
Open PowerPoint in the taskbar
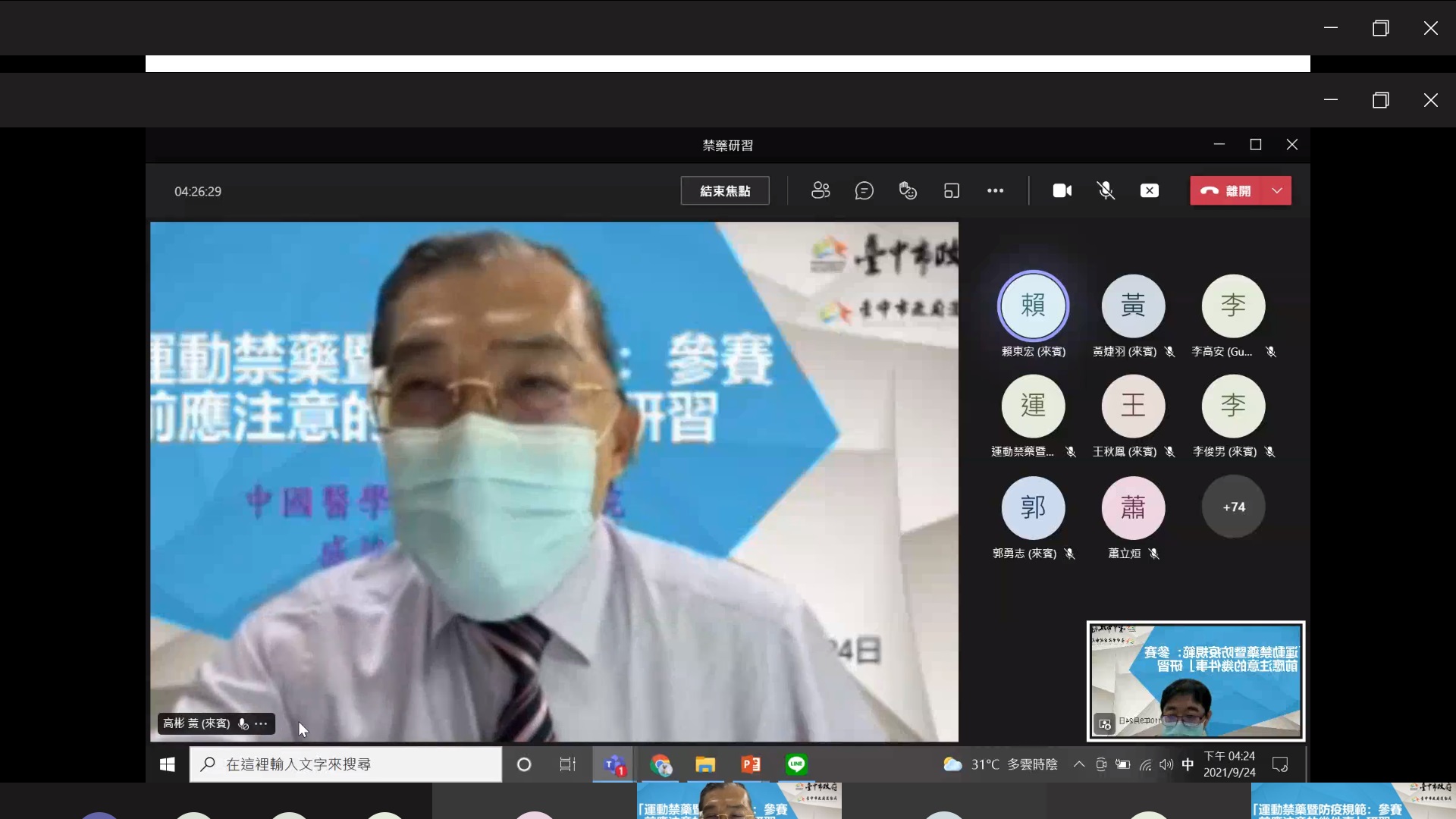751,764
